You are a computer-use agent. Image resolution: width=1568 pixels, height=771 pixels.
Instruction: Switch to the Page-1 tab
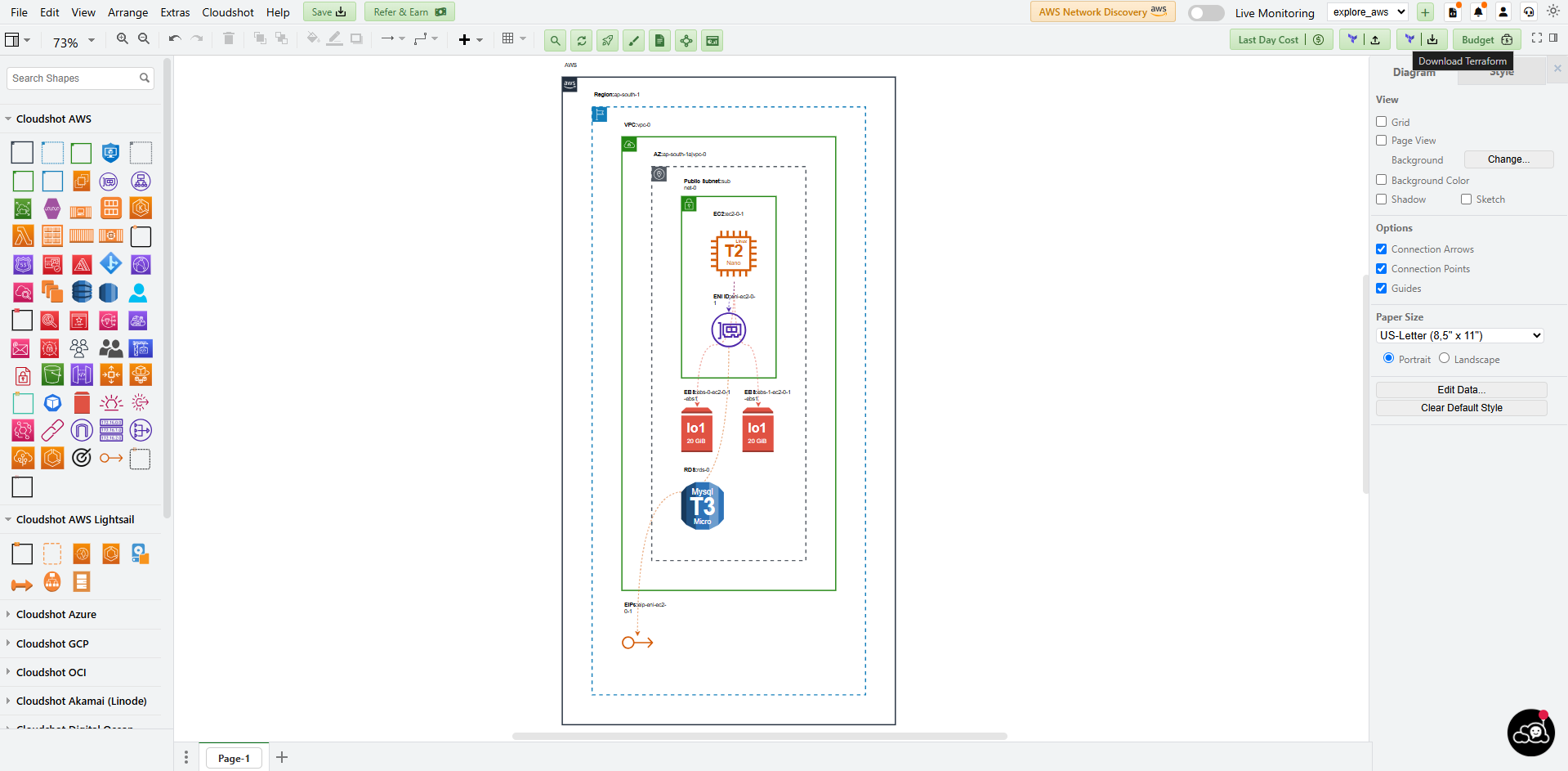234,758
